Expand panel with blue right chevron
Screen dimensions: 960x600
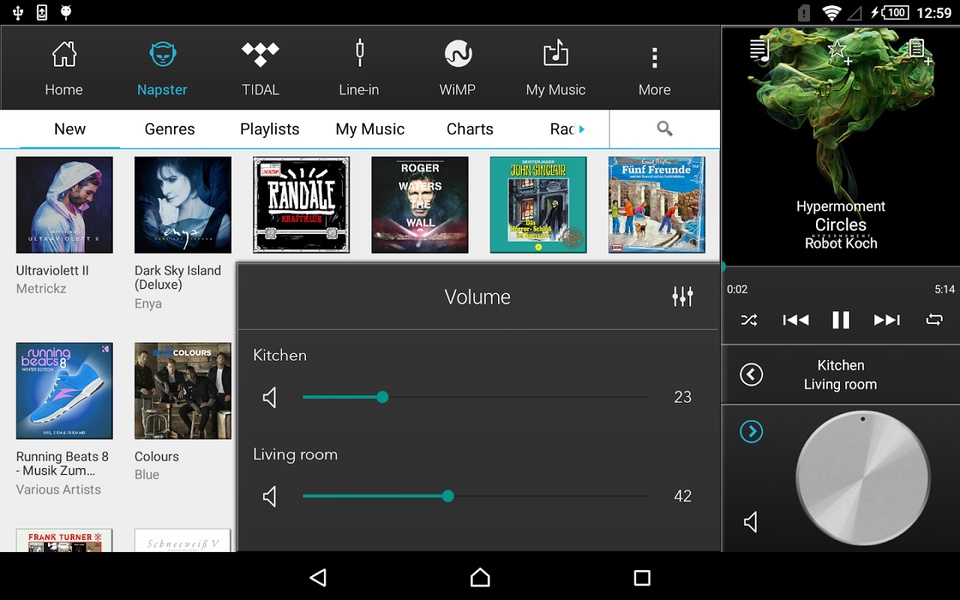[751, 432]
